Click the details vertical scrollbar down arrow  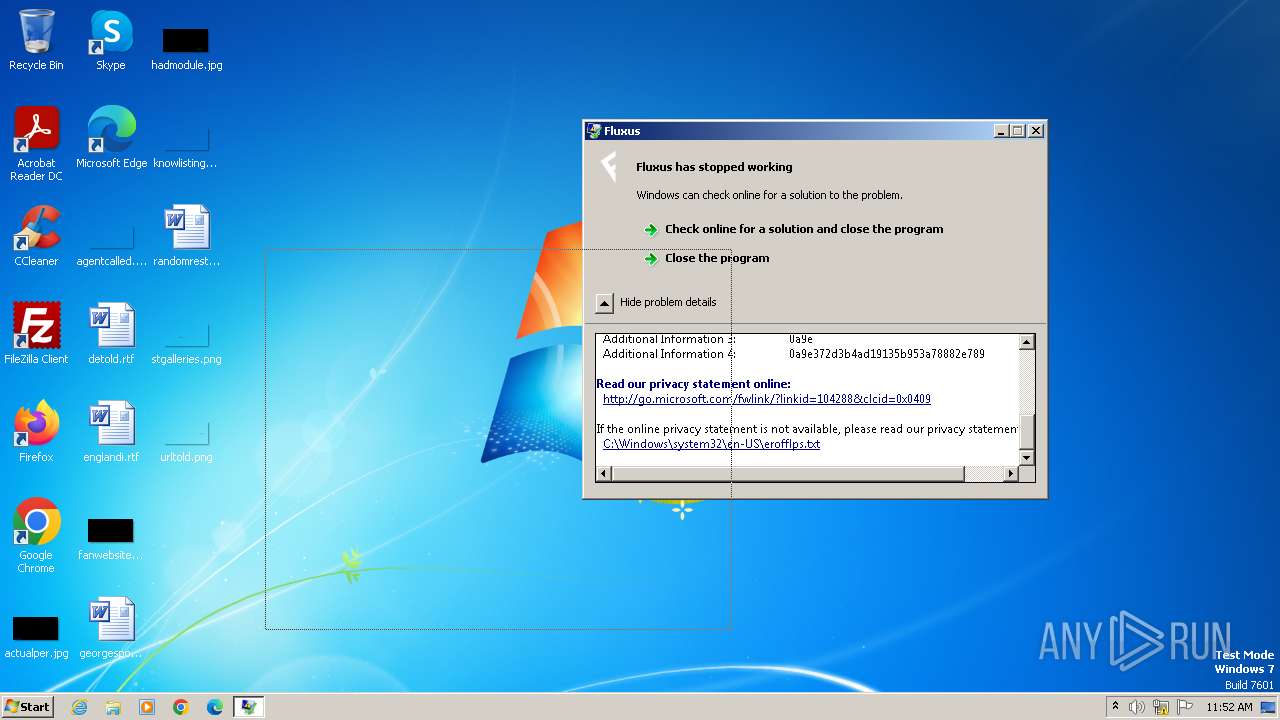pos(1026,458)
